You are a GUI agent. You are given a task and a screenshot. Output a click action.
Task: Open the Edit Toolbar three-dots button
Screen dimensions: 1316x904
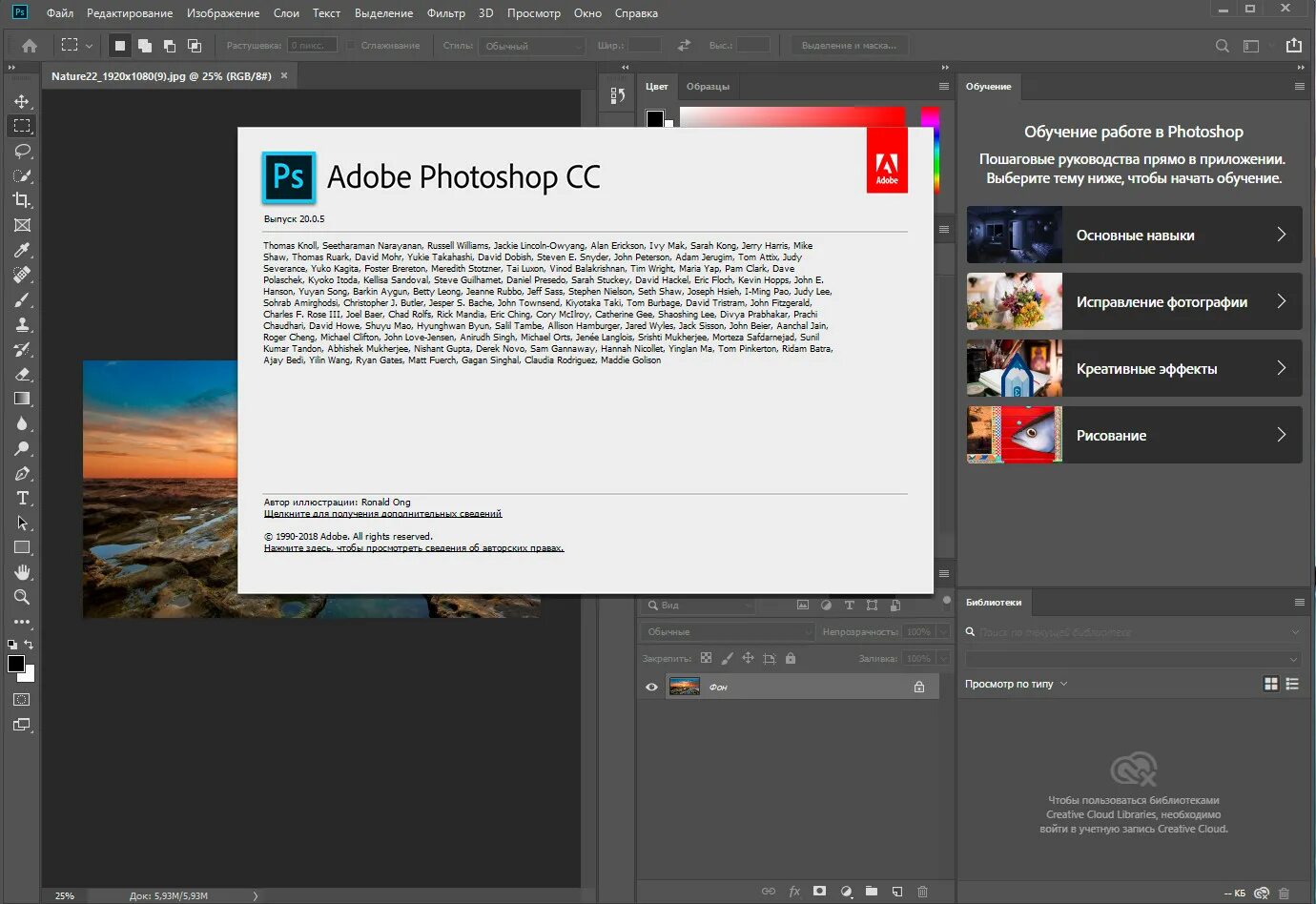[22, 622]
